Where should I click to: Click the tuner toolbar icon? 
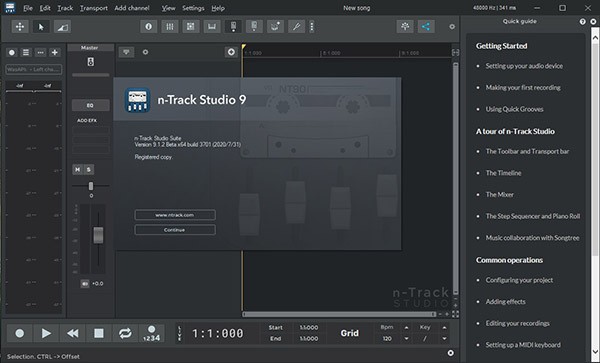point(254,26)
